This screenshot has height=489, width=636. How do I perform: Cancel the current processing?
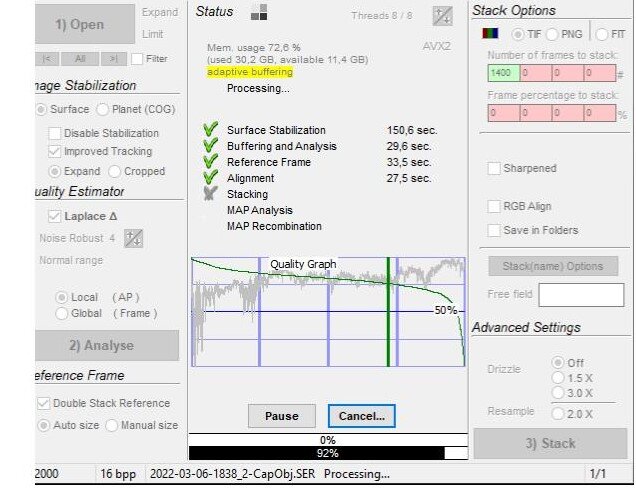[x=361, y=416]
